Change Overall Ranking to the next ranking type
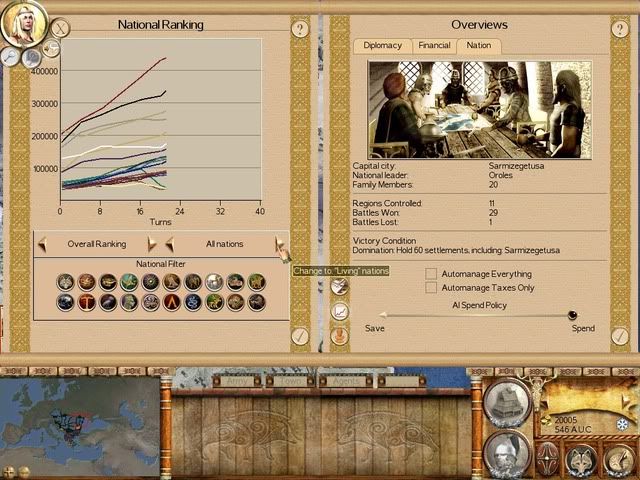 152,244
